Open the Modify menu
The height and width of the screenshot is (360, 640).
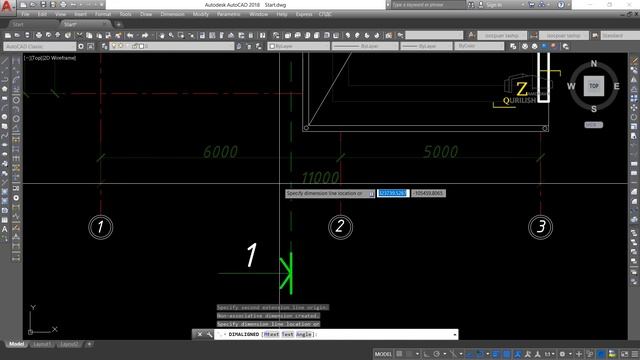[x=200, y=14]
